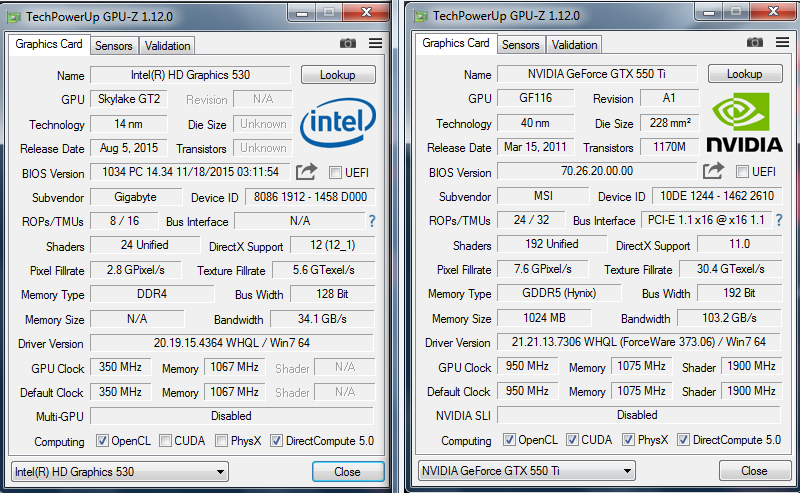Toggle PhysX checkbox in NVIDIA window
Screen dimensions: 800x493
(x=629, y=439)
